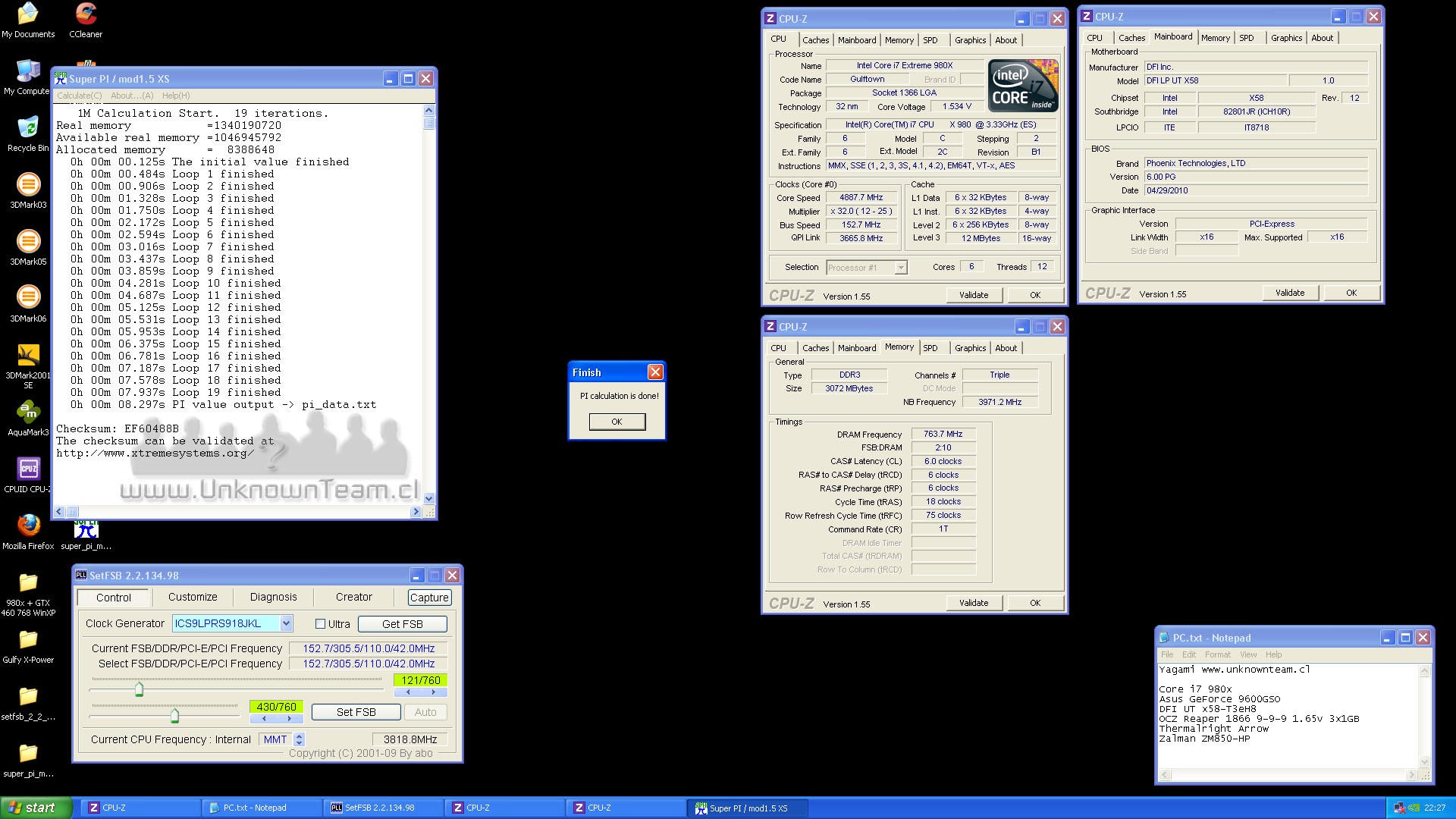Switch to SPD tab in the Memory CPU-Z window

click(930, 348)
